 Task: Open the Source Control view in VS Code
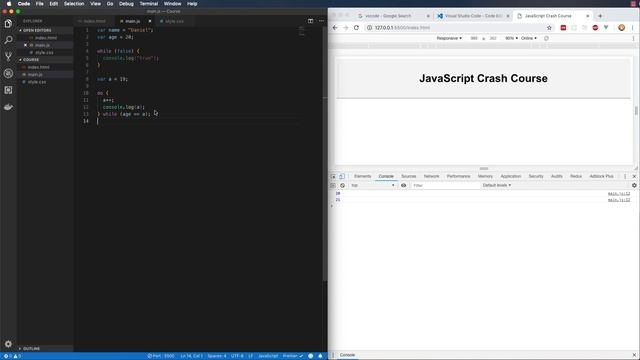click(x=8, y=56)
